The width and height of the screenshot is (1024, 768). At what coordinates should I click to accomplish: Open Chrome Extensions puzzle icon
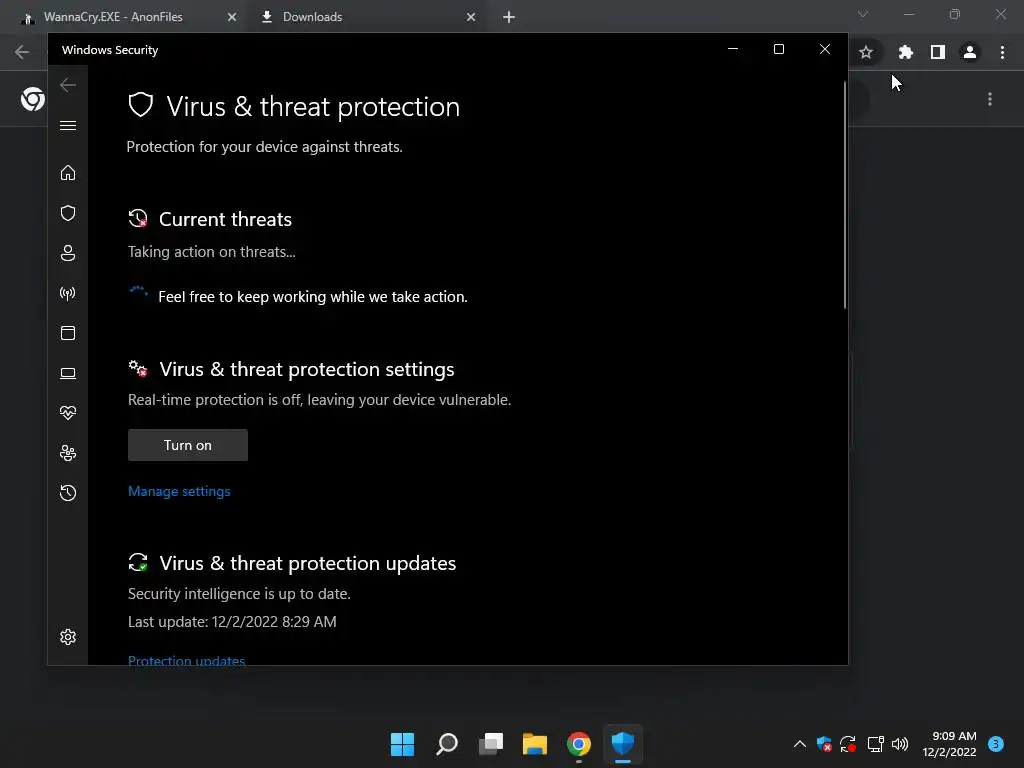coord(905,52)
